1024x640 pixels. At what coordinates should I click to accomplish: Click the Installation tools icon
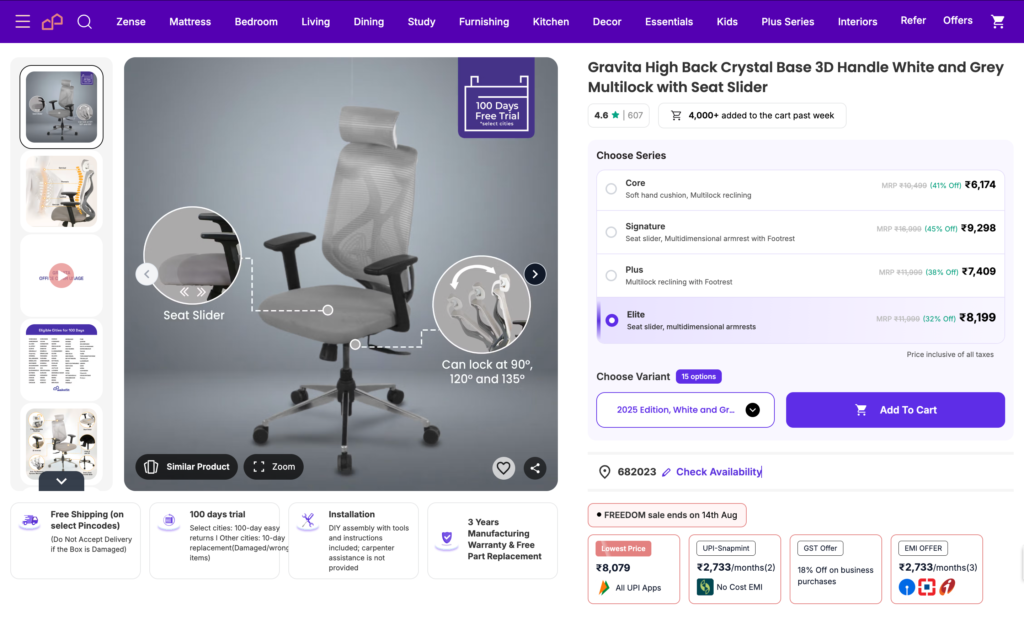[x=308, y=520]
